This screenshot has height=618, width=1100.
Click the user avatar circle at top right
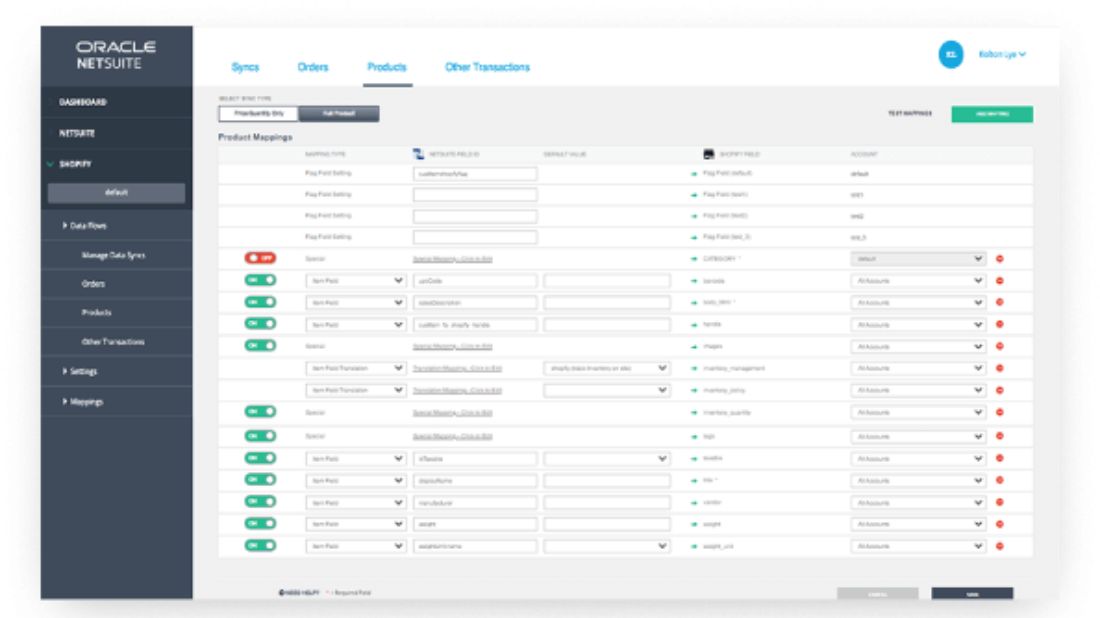pyautogui.click(x=950, y=55)
